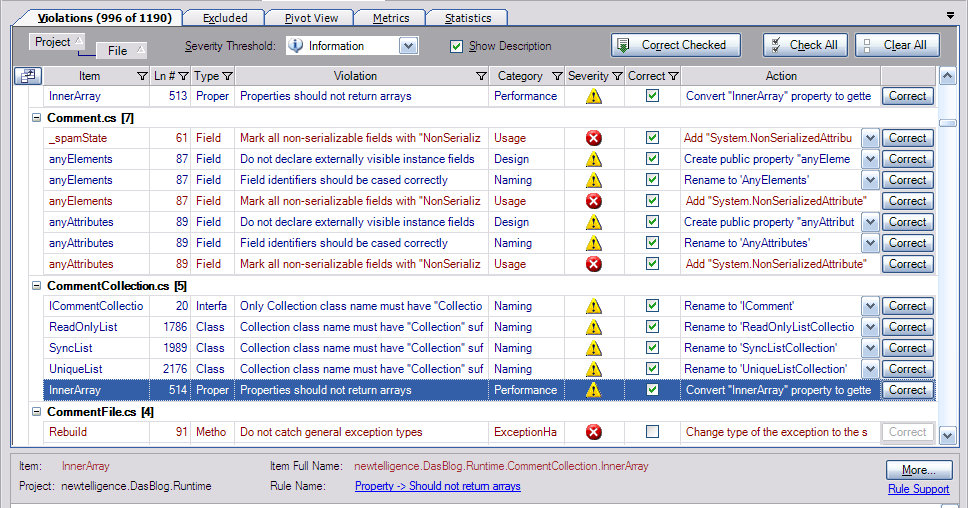
Task: Toggle the Show Description checkbox
Action: coord(457,46)
